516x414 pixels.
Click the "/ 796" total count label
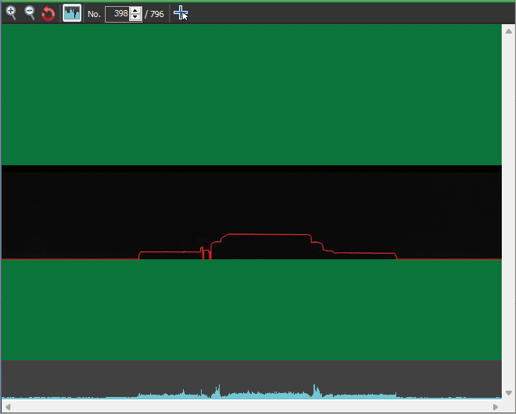click(x=154, y=14)
